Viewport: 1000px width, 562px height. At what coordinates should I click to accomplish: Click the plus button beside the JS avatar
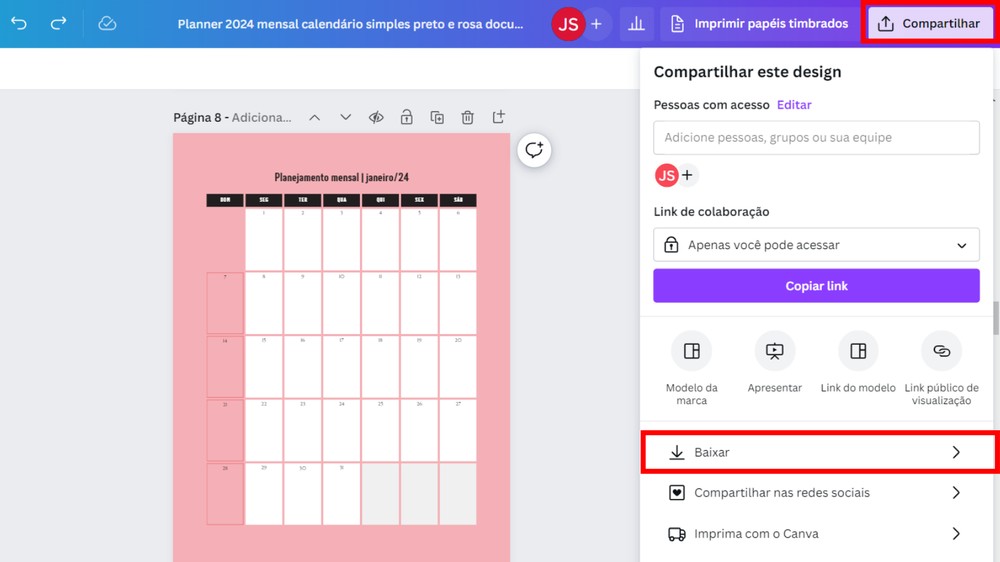(688, 175)
